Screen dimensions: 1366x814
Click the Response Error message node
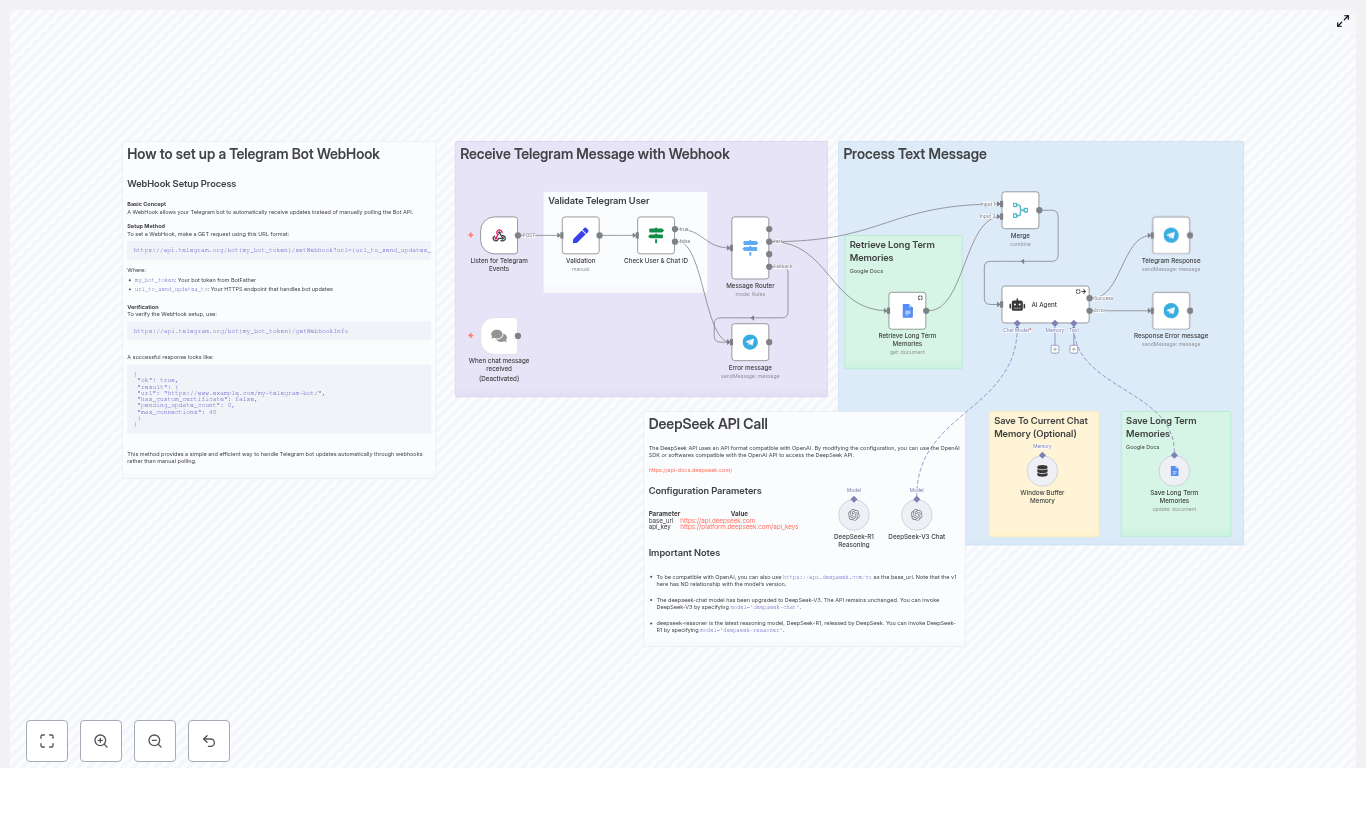[x=1171, y=311]
